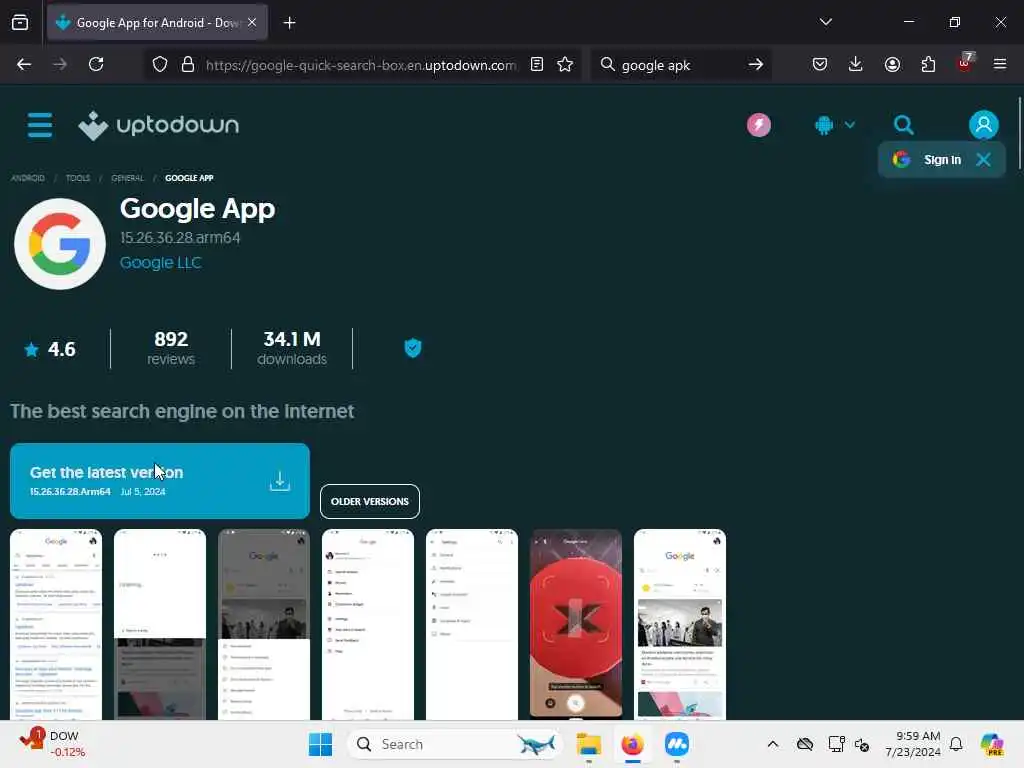Screen dimensions: 1024x768
Task: Click the Google App logo image
Action: pos(59,244)
